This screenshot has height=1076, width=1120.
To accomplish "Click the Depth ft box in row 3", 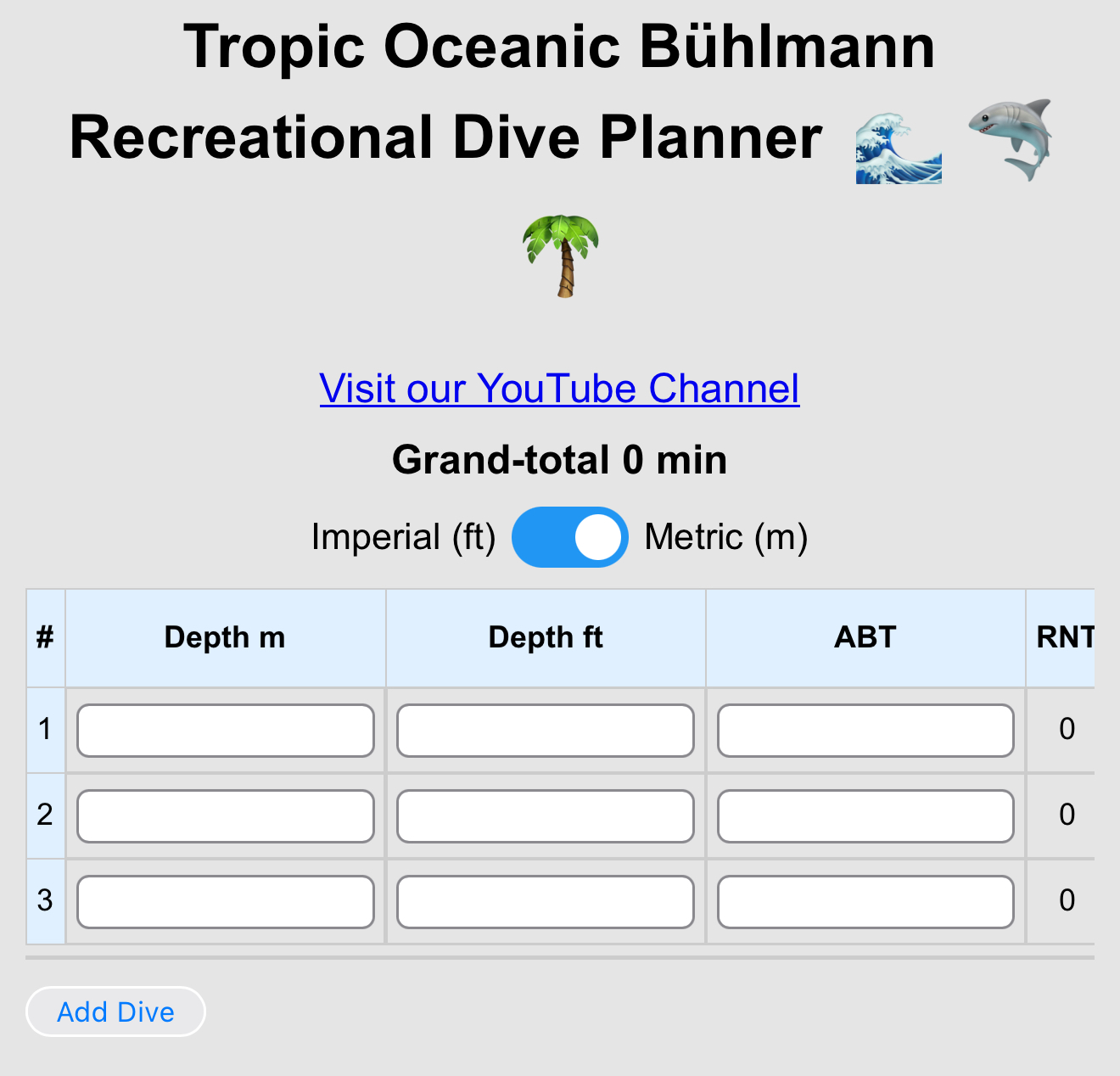I will point(546,901).
